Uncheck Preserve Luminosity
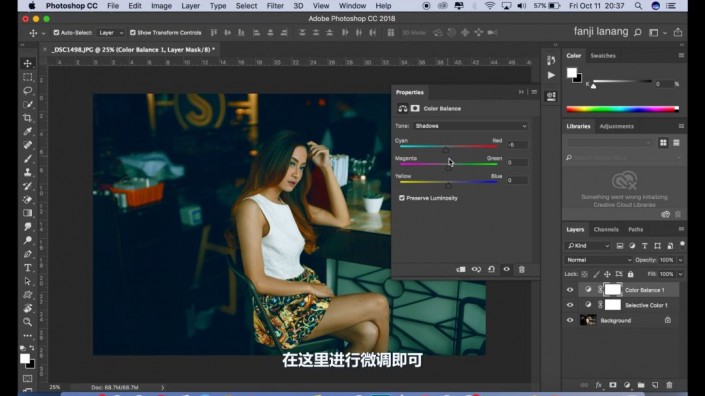705x396 pixels. click(x=402, y=198)
